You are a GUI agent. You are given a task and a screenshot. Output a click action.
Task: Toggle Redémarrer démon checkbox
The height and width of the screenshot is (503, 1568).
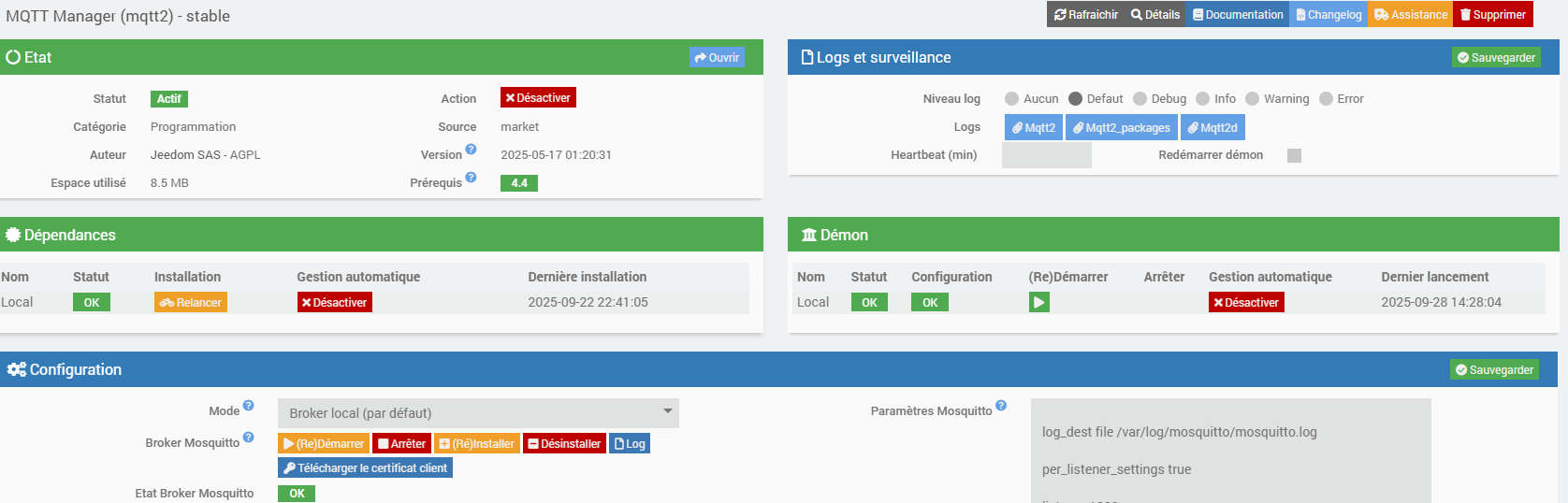tap(1294, 155)
